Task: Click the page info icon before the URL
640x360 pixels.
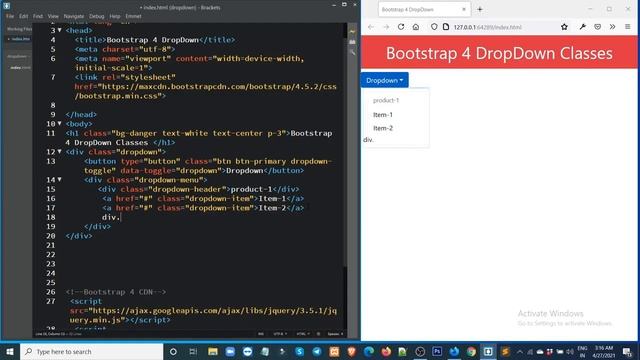Action: pos(446,27)
